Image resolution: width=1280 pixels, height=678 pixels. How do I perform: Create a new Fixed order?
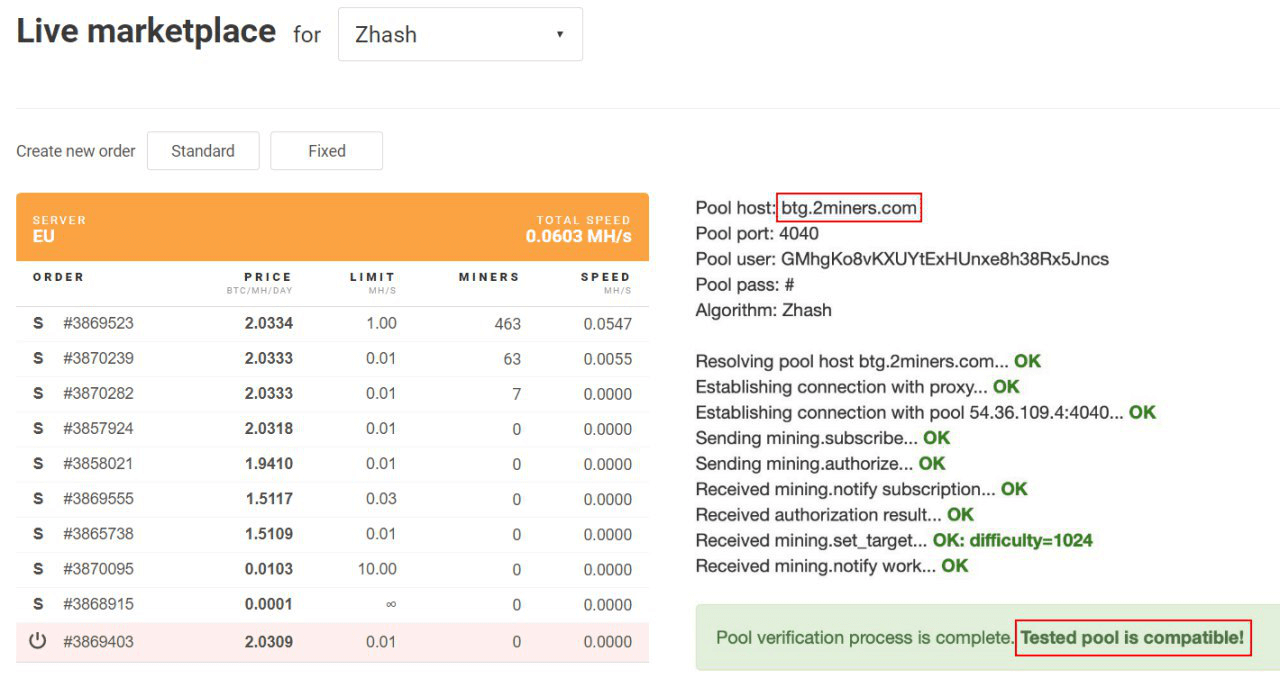[x=327, y=151]
